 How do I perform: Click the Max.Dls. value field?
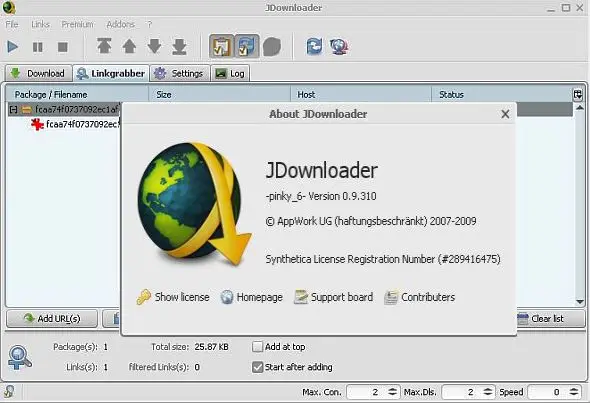tap(461, 392)
